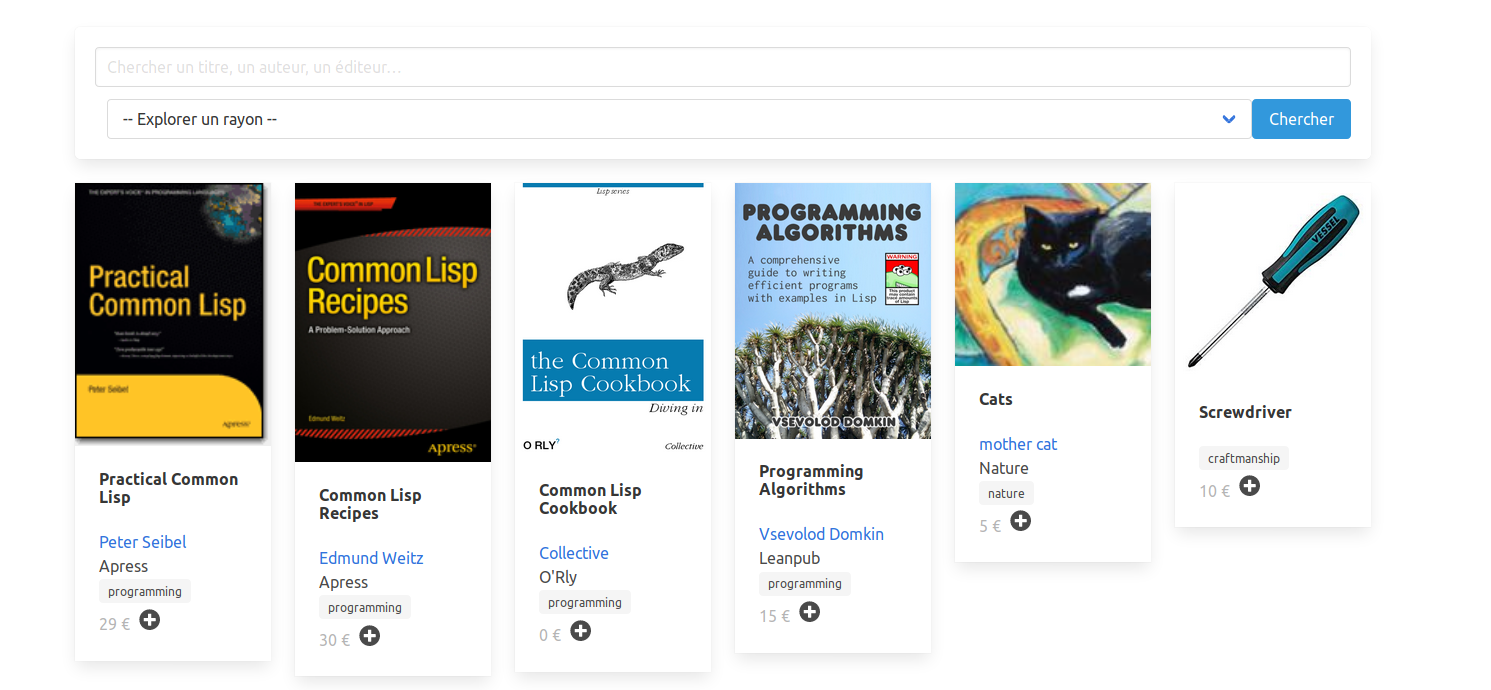Image resolution: width=1491 pixels, height=690 pixels.
Task: Add Screwdriver with plus icon
Action: [x=1249, y=486]
